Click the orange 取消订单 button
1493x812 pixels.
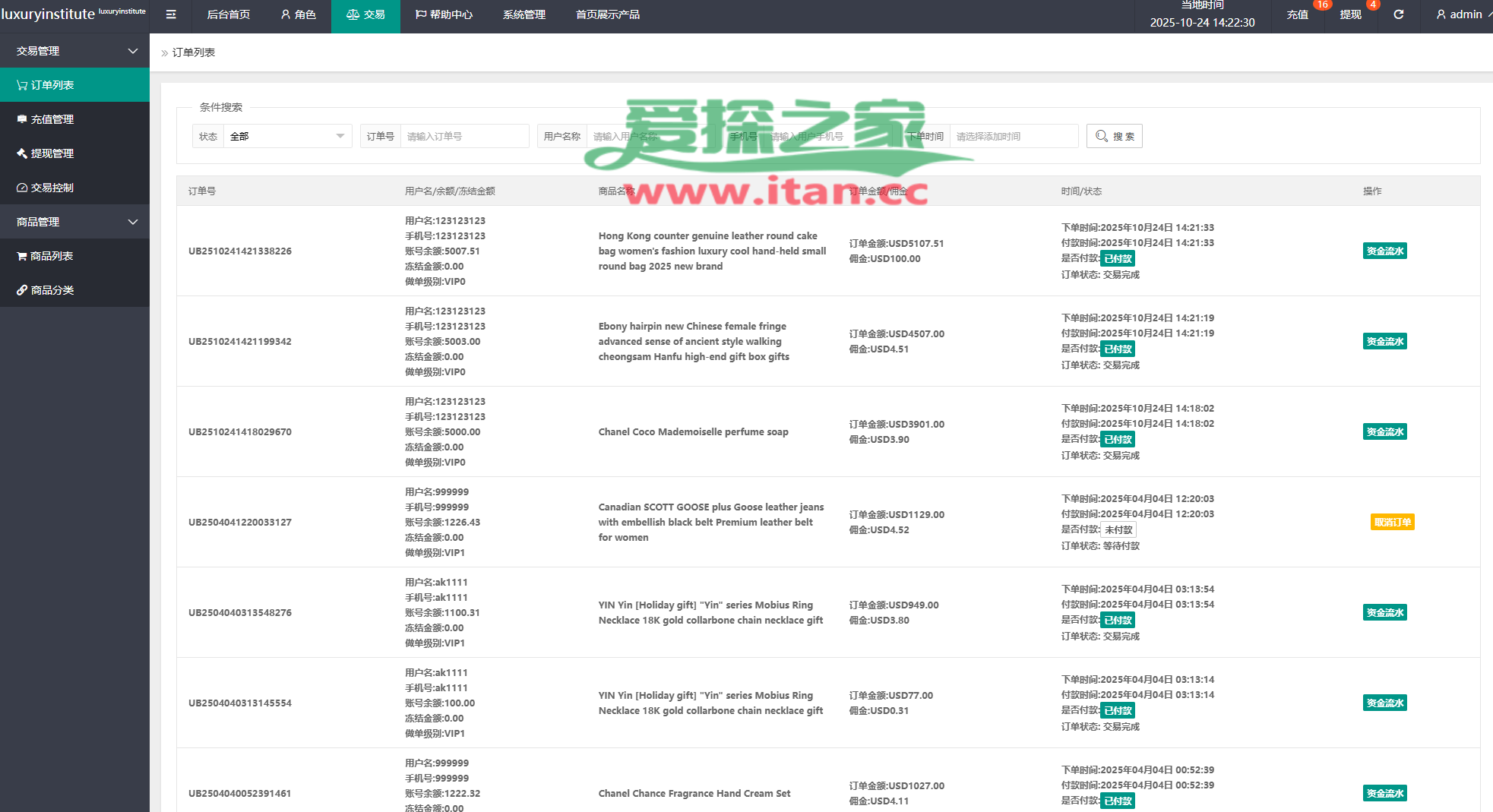click(x=1392, y=522)
